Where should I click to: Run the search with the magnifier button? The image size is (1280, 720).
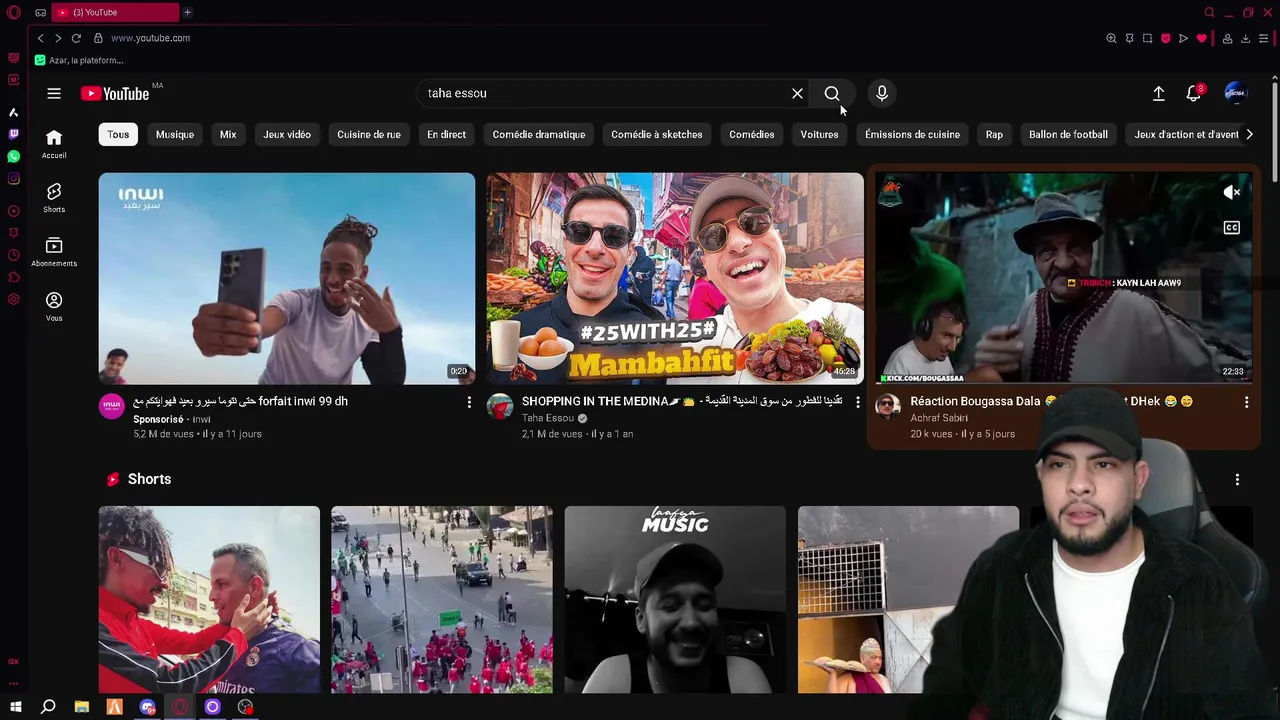[832, 93]
